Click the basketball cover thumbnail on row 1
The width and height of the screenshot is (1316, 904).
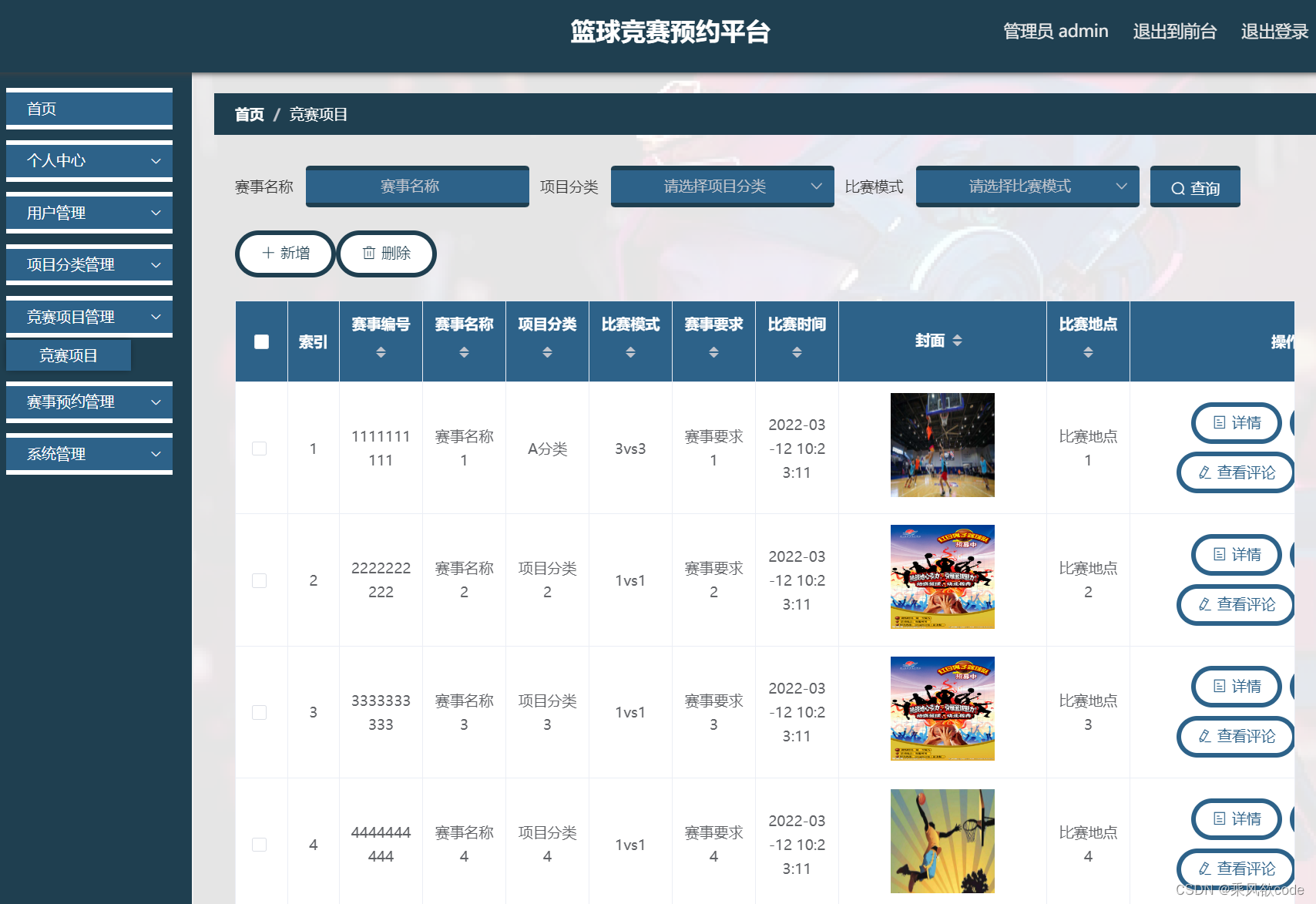point(942,445)
